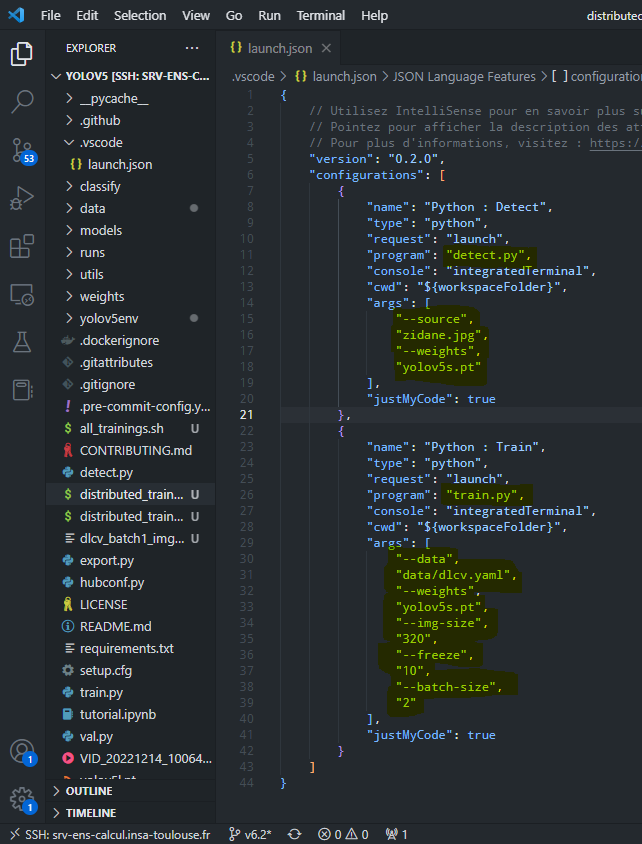Open the View menu

pos(196,16)
